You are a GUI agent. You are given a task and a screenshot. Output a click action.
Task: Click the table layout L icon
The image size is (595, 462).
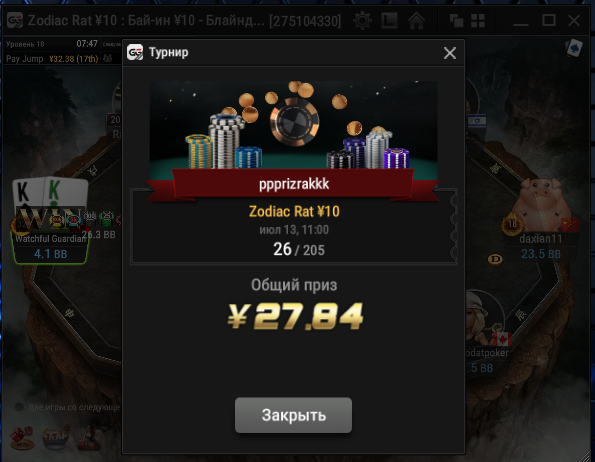(389, 20)
